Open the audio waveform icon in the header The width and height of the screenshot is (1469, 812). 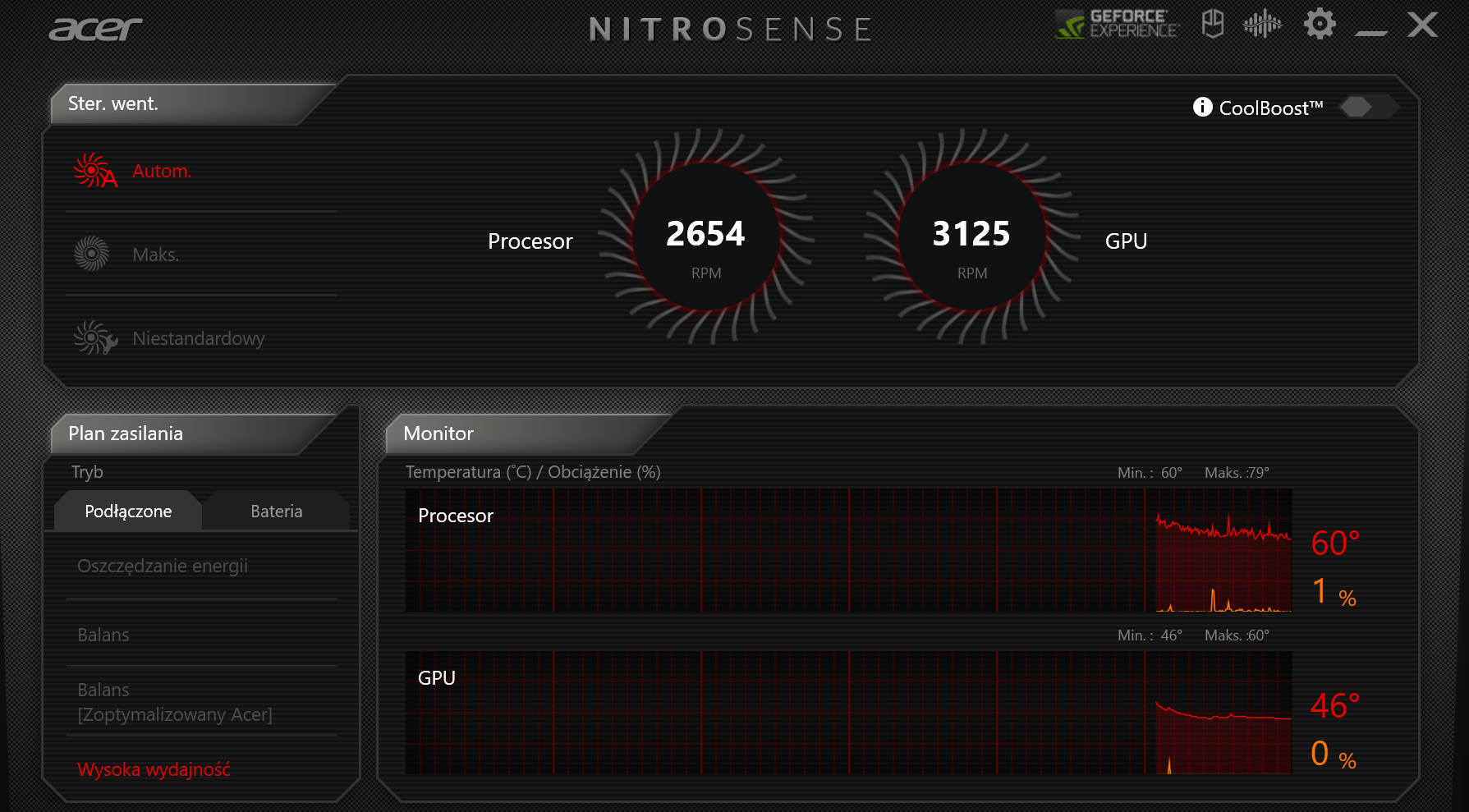[1262, 24]
